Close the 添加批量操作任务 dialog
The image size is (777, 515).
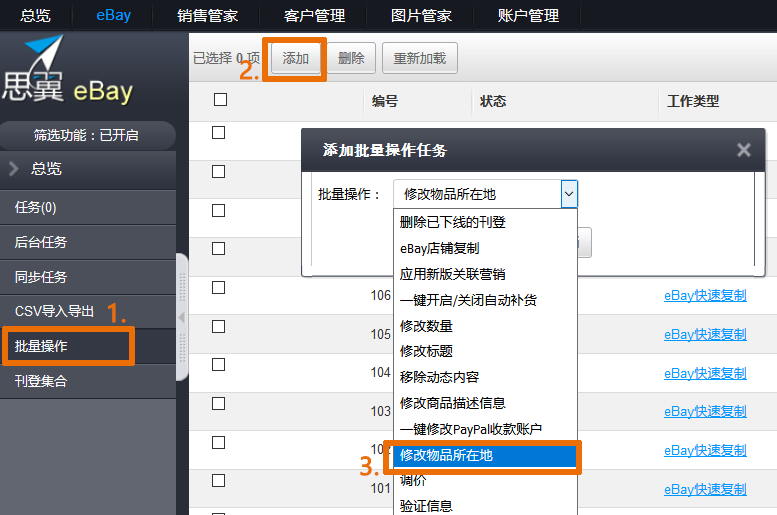[x=743, y=150]
